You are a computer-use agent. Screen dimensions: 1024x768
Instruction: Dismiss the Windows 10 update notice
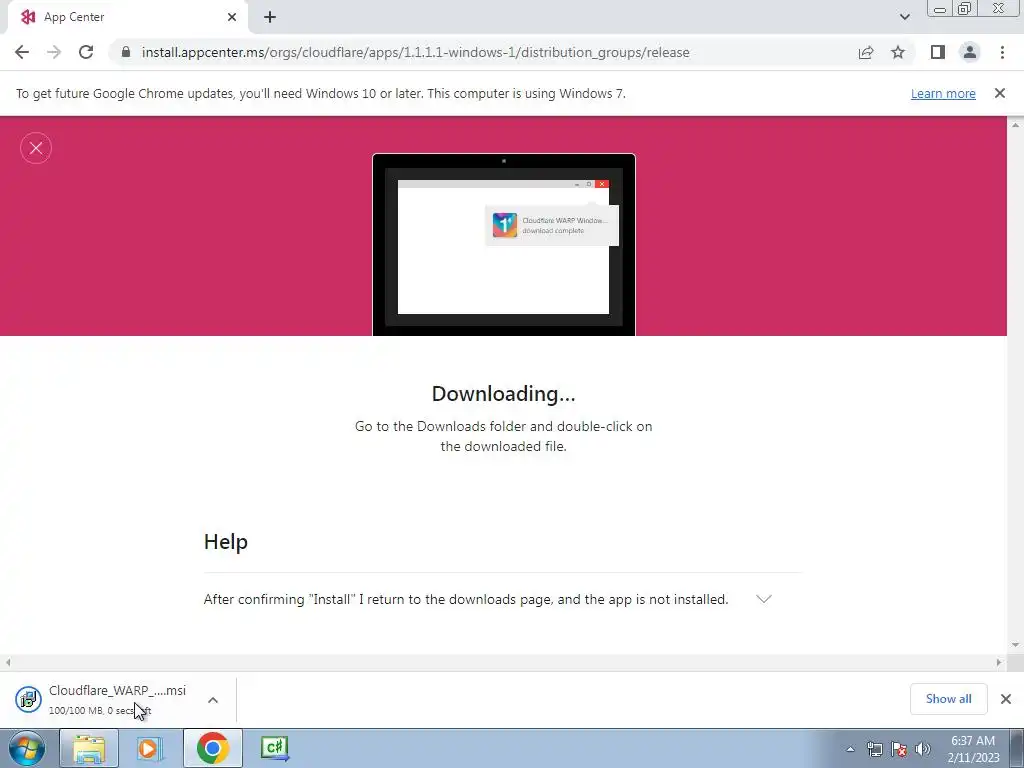tap(1000, 93)
